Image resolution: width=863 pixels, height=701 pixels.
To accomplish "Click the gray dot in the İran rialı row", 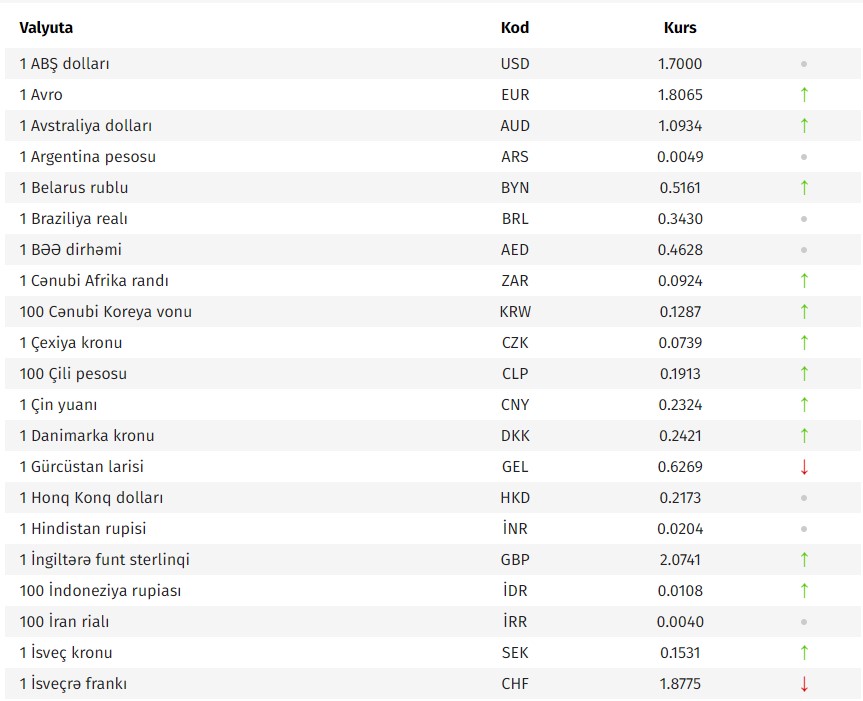I will coord(804,622).
